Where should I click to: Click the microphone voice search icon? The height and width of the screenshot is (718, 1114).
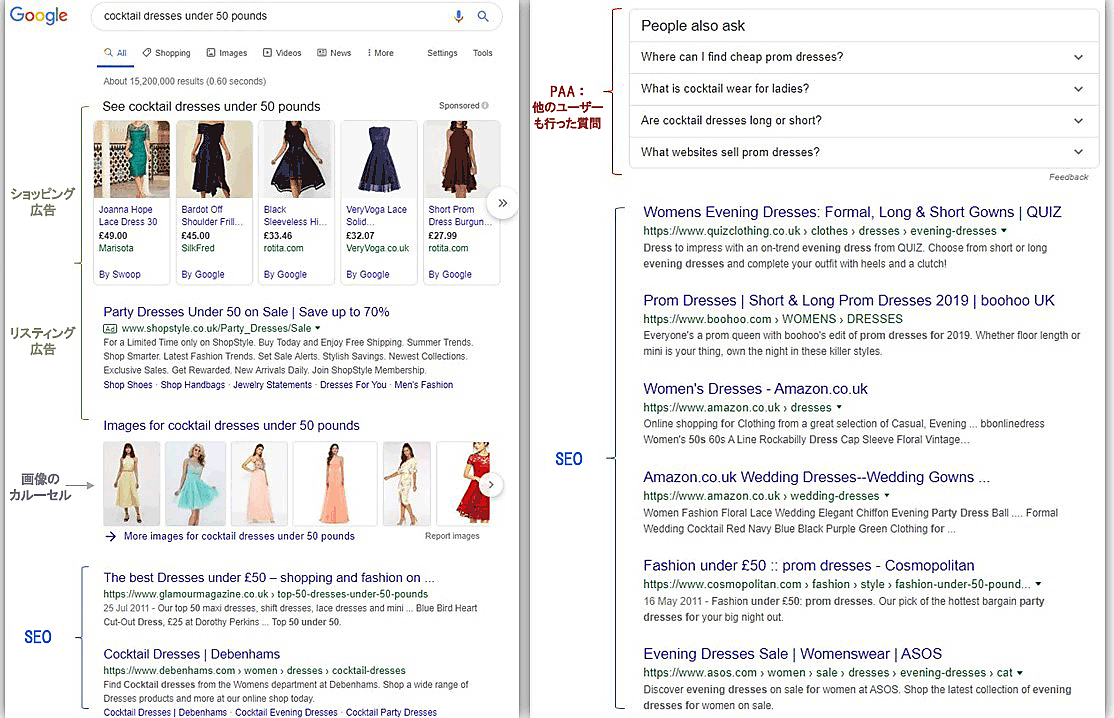459,16
